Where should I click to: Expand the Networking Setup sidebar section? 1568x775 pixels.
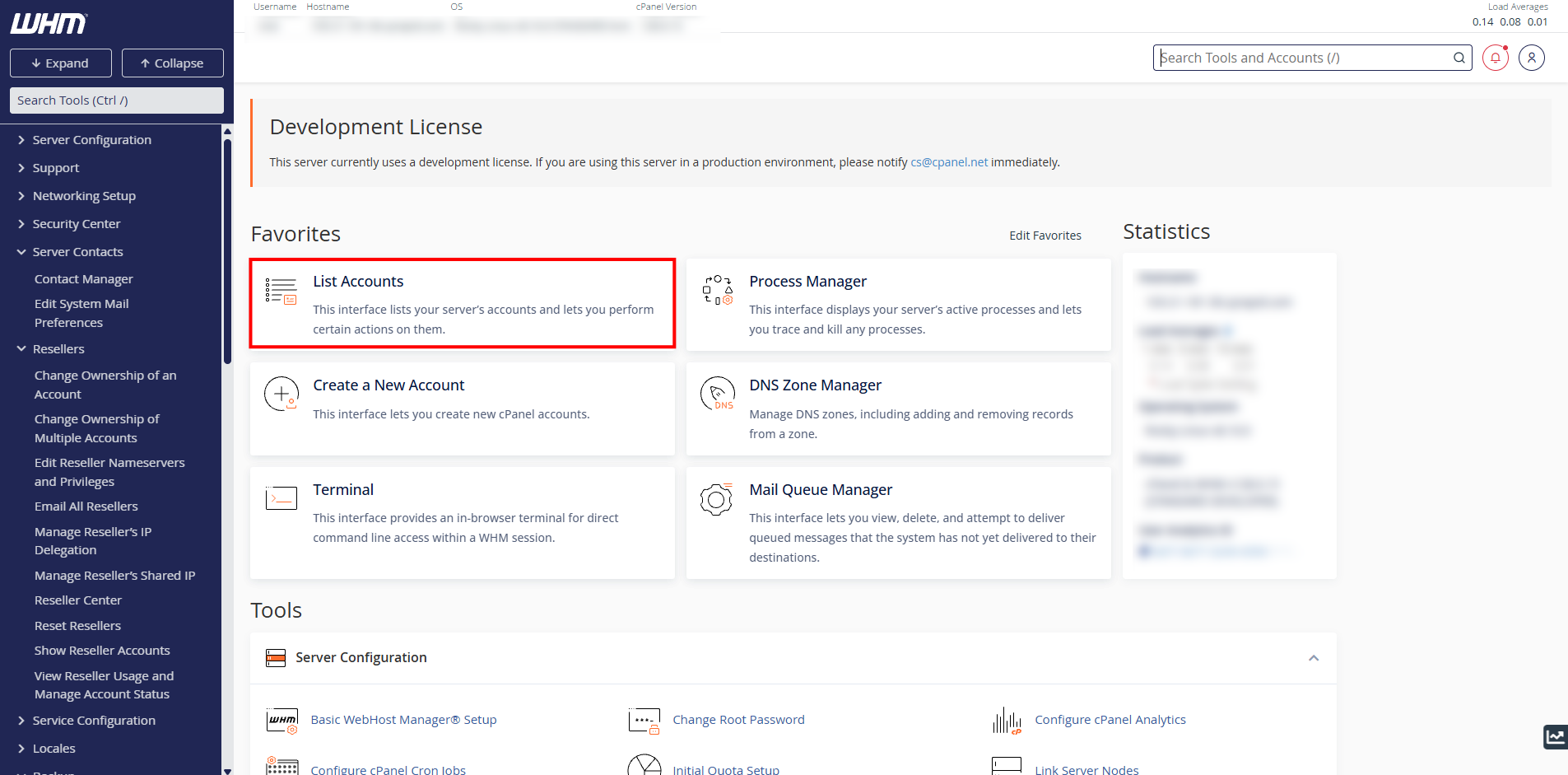(84, 196)
